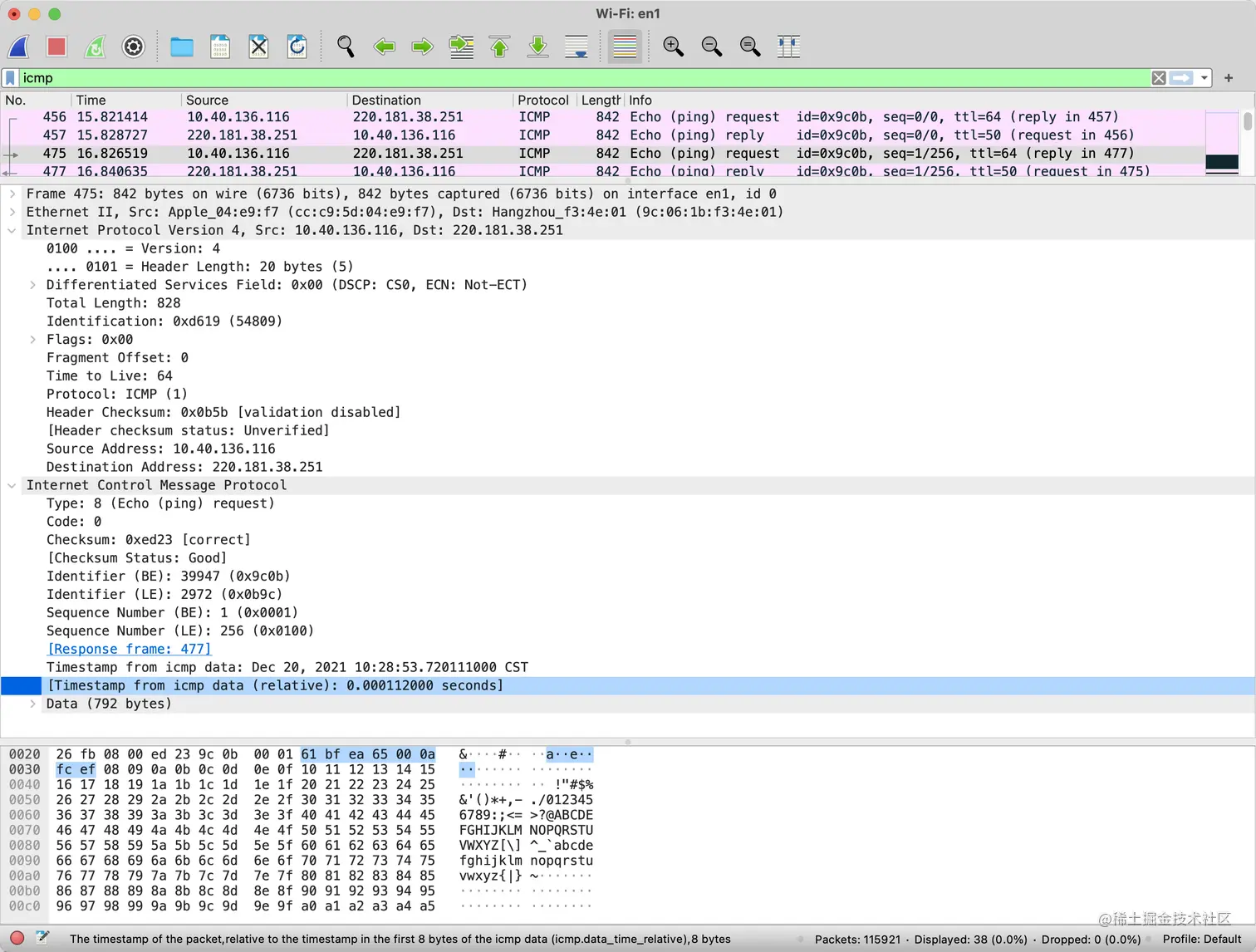
Task: Zoom in on the main window text
Action: (x=673, y=47)
